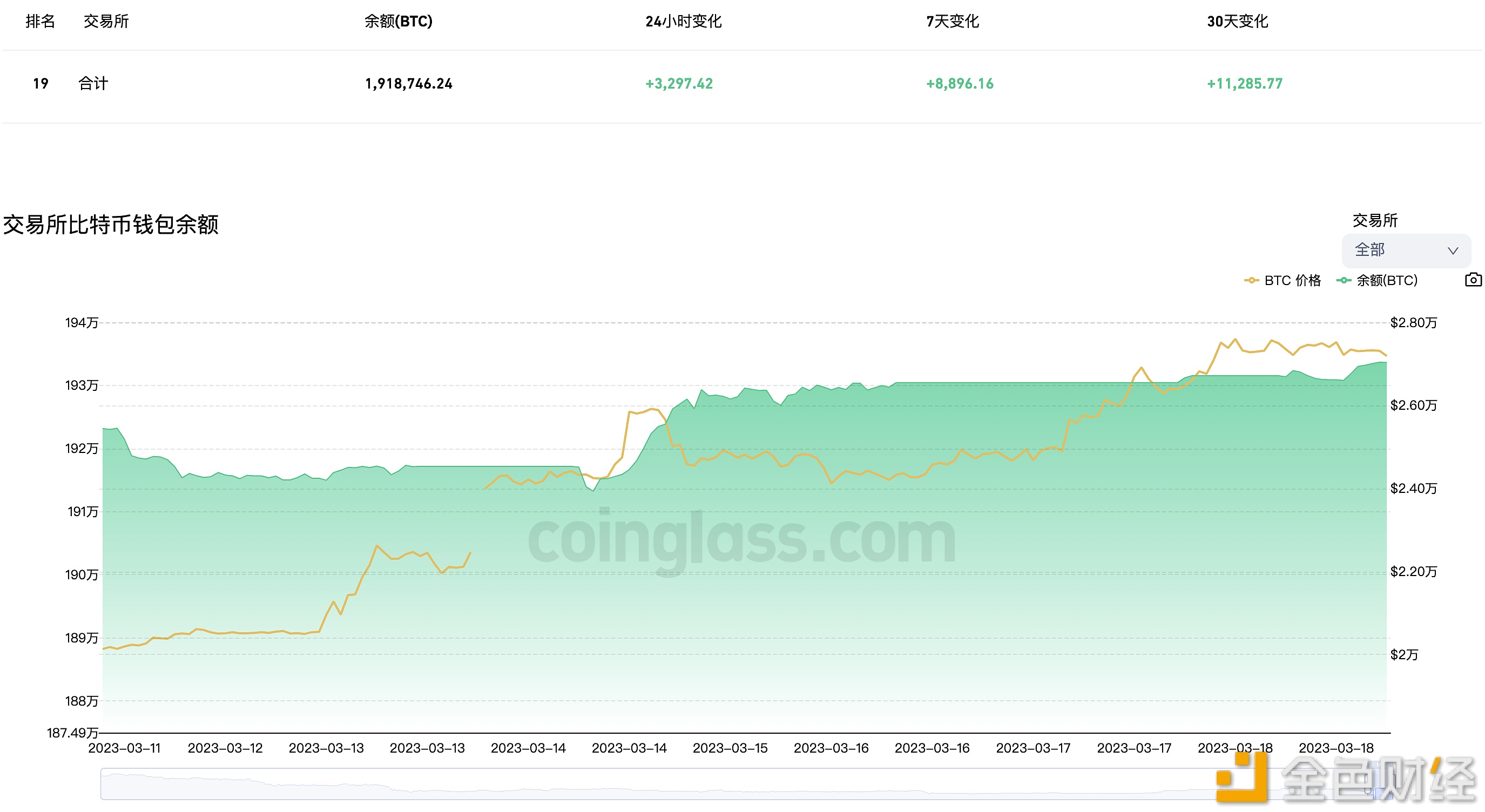Expand exchange selector using the chevron arrow
1485x812 pixels.
click(1453, 251)
